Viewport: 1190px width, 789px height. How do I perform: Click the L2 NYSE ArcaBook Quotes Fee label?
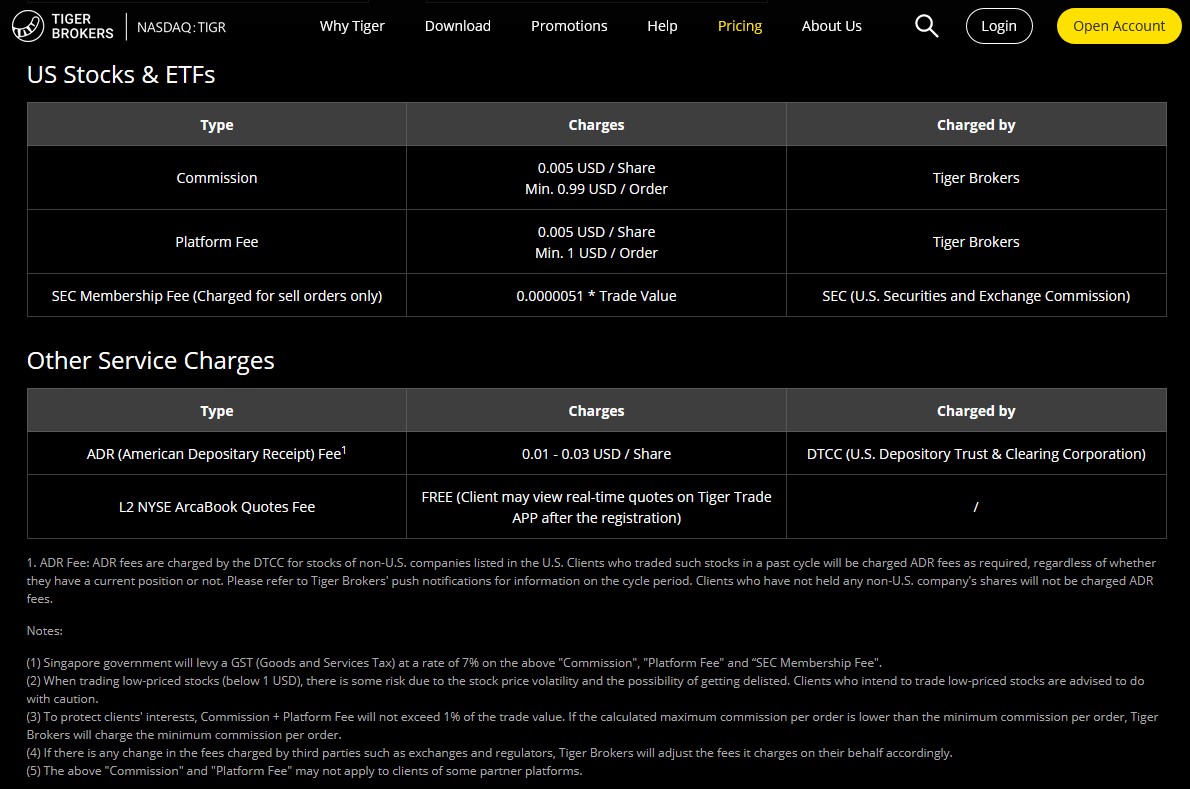(217, 507)
